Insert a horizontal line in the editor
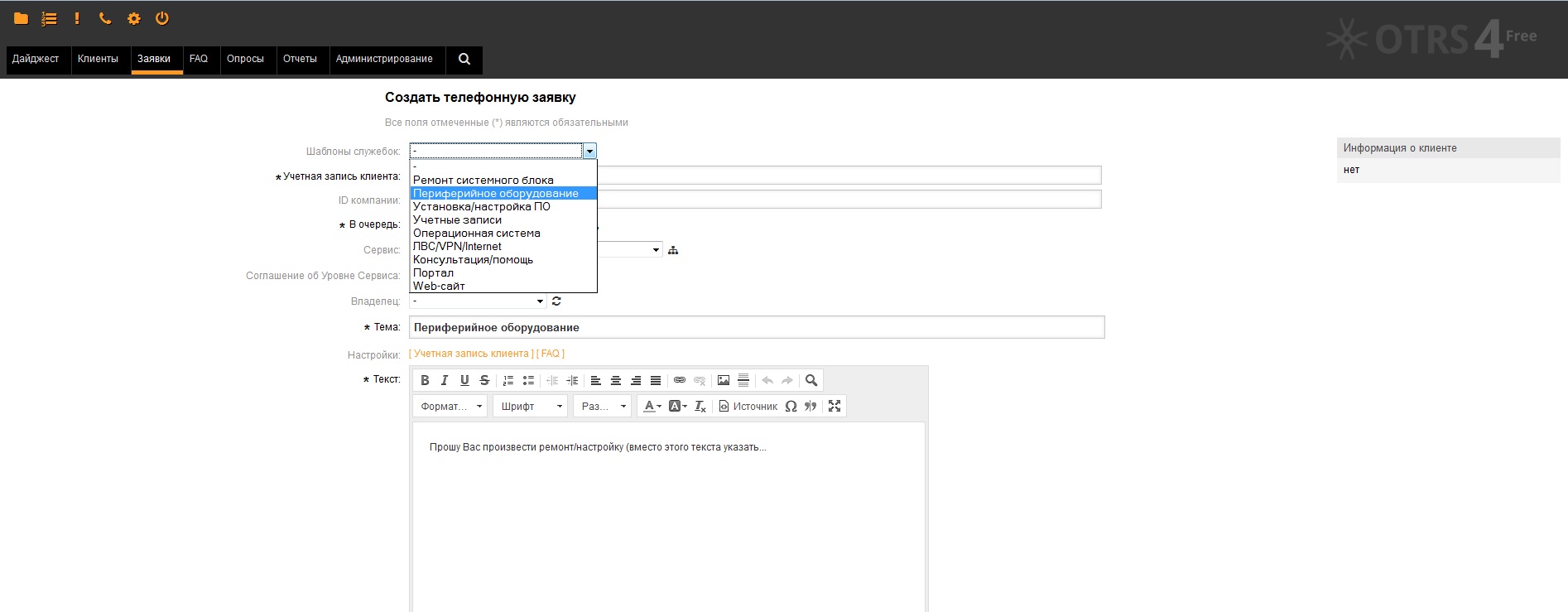The width and height of the screenshot is (1568, 612). coord(743,380)
